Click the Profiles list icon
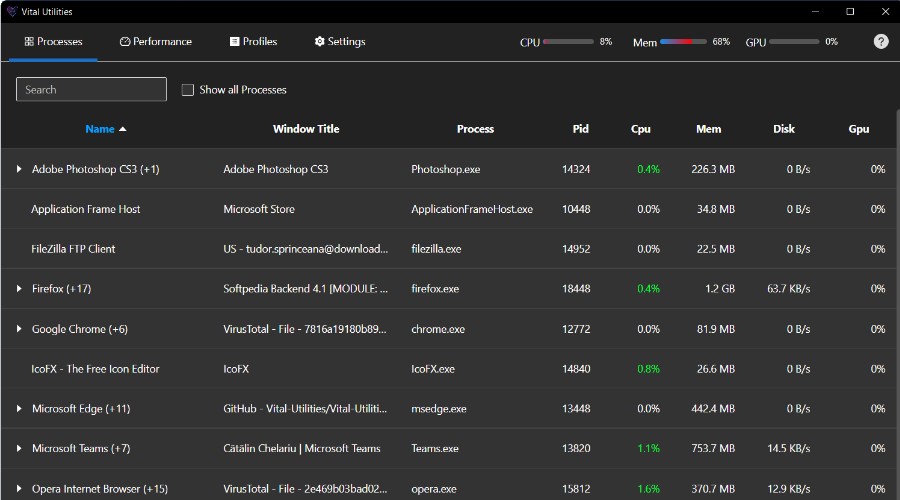Viewport: 900px width, 500px height. [234, 41]
